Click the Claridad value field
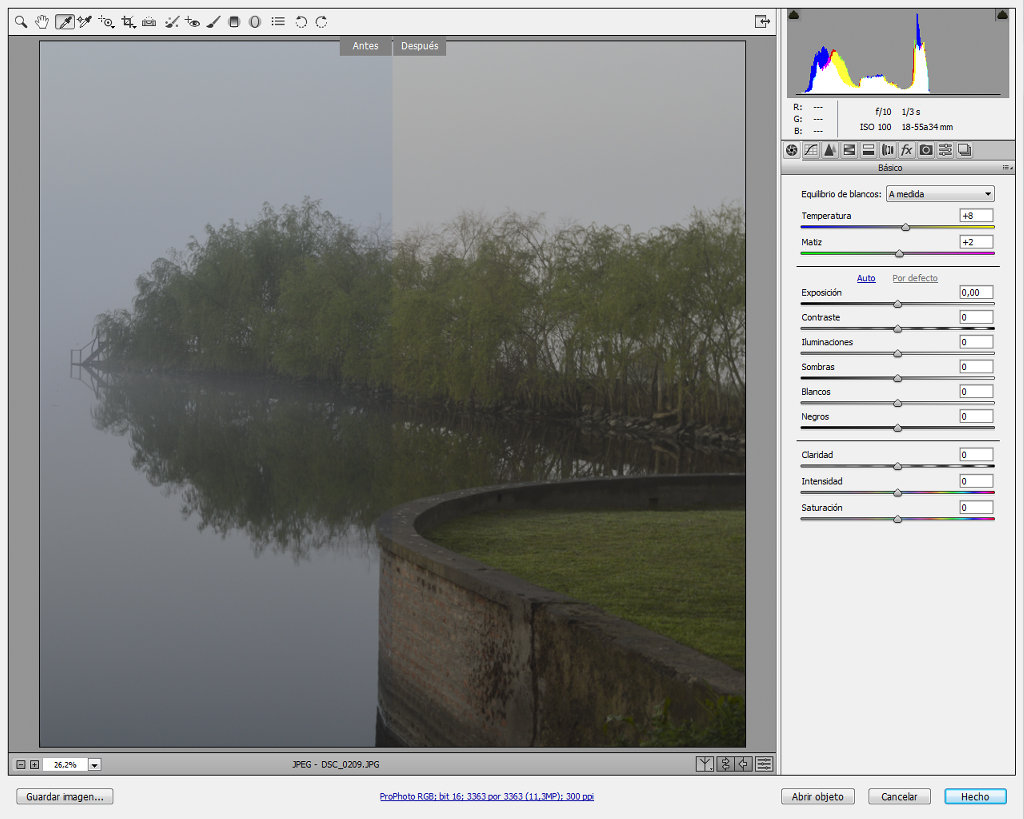The width and height of the screenshot is (1024, 819). [x=976, y=455]
